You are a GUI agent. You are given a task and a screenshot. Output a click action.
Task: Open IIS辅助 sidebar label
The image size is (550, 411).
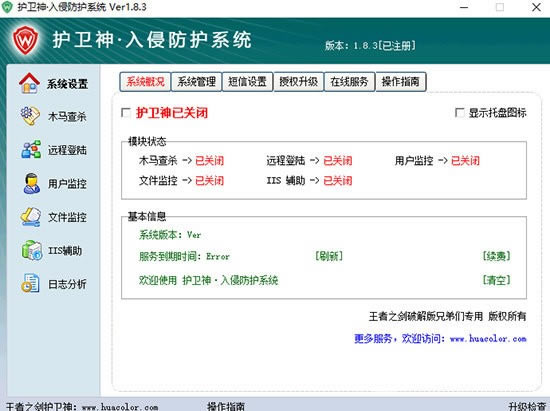point(65,251)
